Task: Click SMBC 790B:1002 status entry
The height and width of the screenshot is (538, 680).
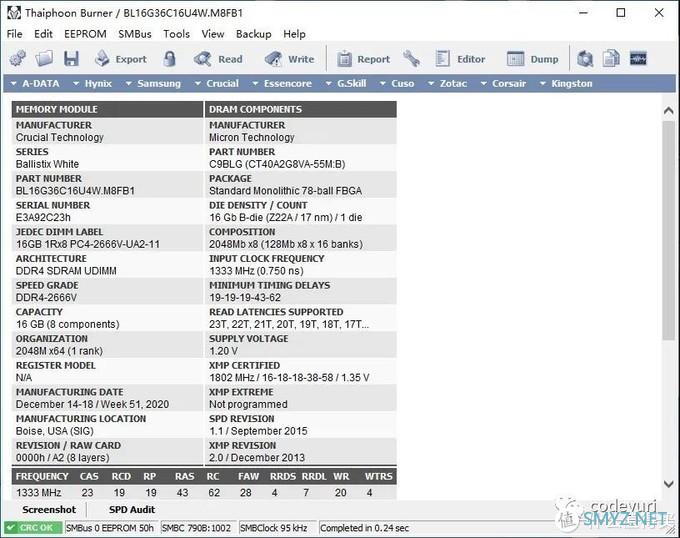Action: click(x=196, y=528)
